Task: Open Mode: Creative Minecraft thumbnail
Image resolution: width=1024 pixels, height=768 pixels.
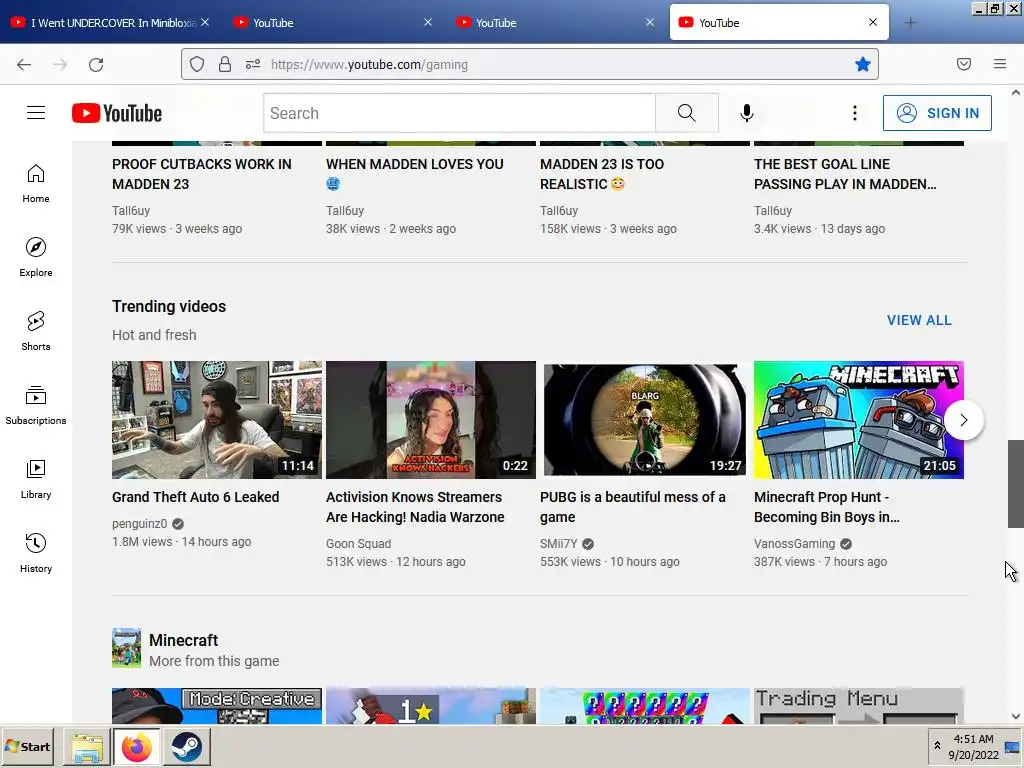Action: (x=217, y=706)
